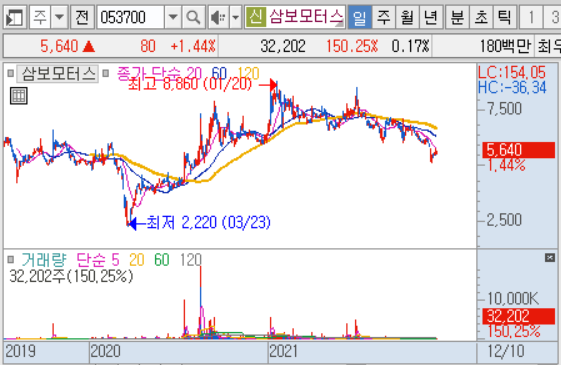Click the 삼보모터스 chart legend label
This screenshot has width=561, height=365.
coord(58,74)
